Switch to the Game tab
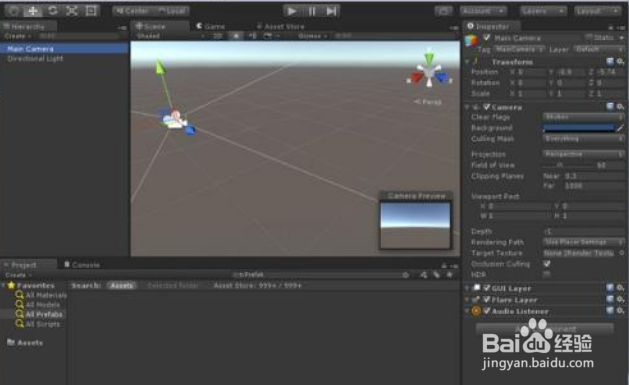 pyautogui.click(x=211, y=26)
